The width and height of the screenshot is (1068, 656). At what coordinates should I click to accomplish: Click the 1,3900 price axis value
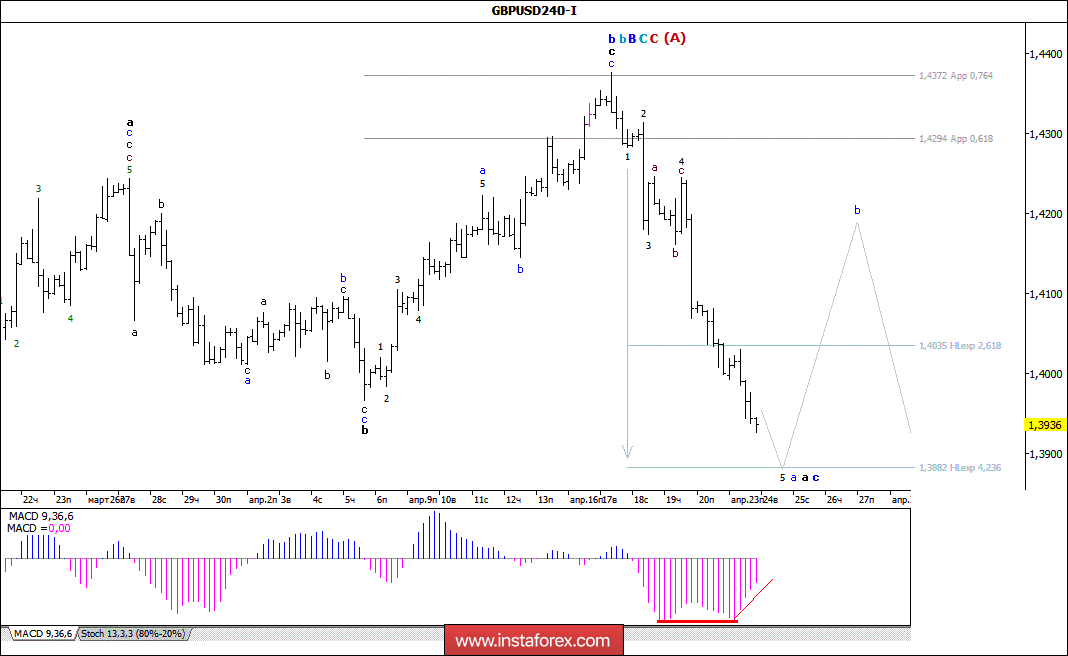[1046, 454]
